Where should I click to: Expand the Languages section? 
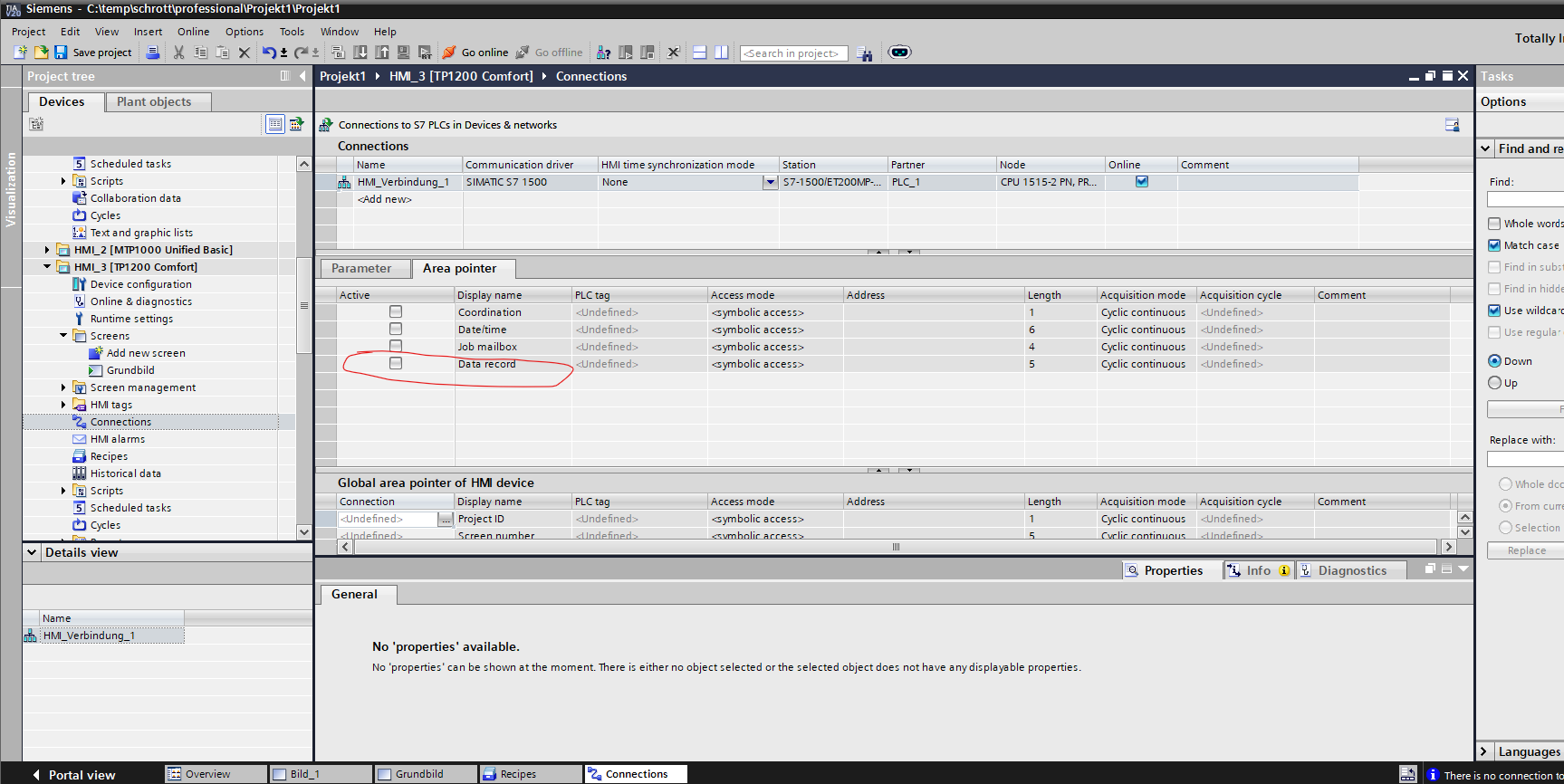pos(1483,751)
